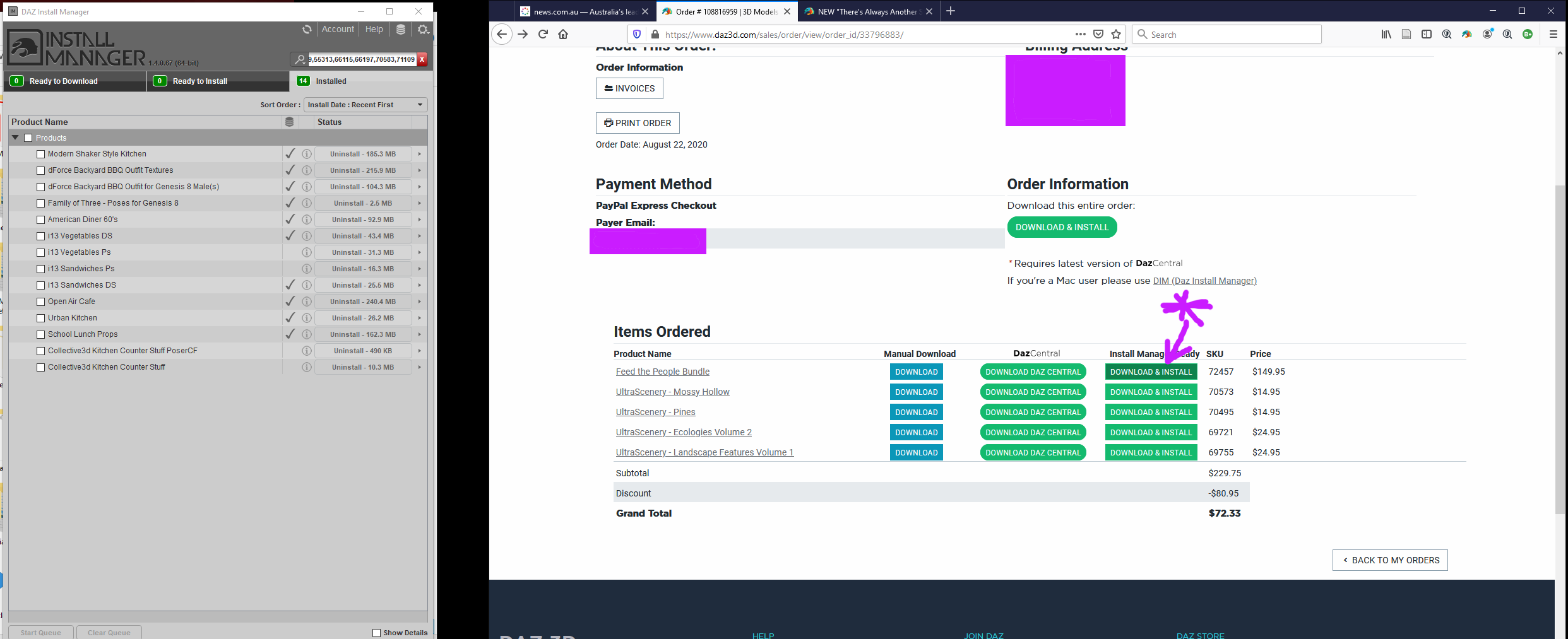This screenshot has width=1568, height=639.
Task: Go back in the Firefox browser
Action: [502, 35]
